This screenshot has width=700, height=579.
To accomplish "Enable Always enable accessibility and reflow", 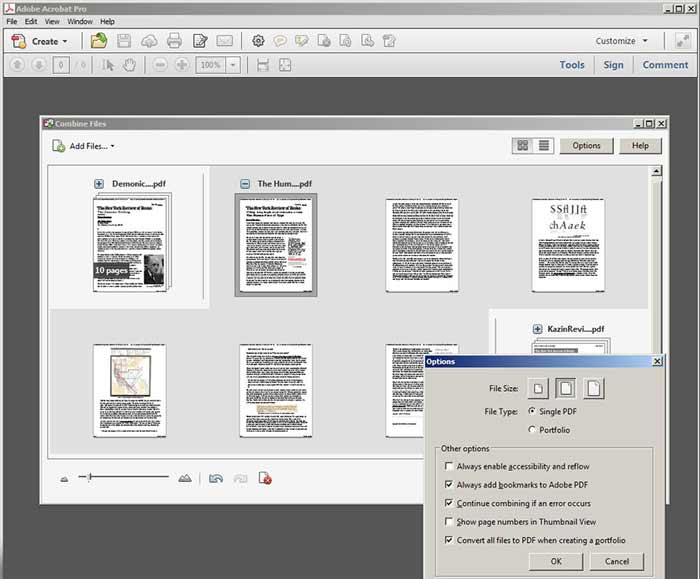I will click(x=449, y=466).
